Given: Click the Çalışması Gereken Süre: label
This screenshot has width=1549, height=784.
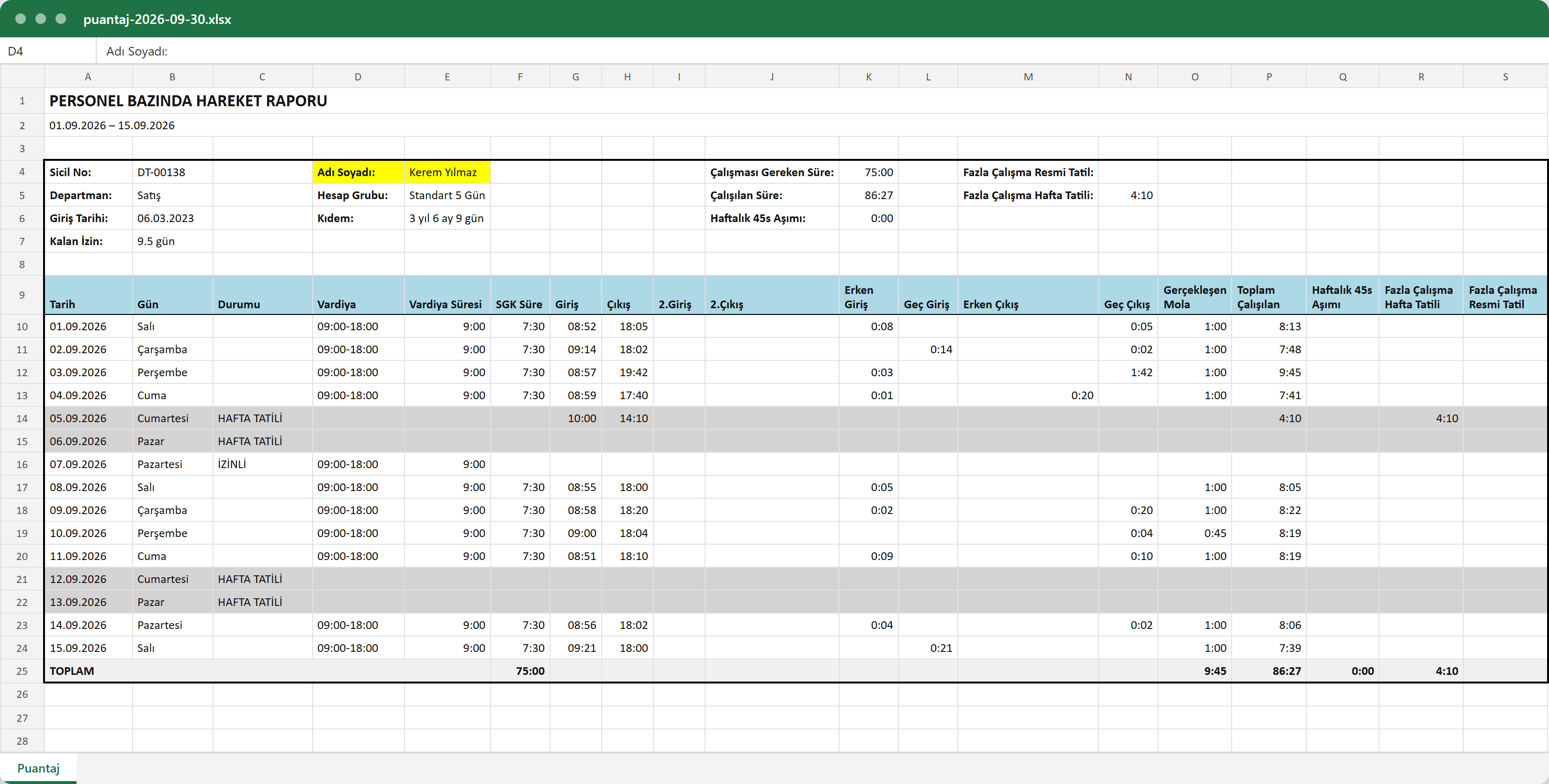Looking at the screenshot, I should point(772,172).
